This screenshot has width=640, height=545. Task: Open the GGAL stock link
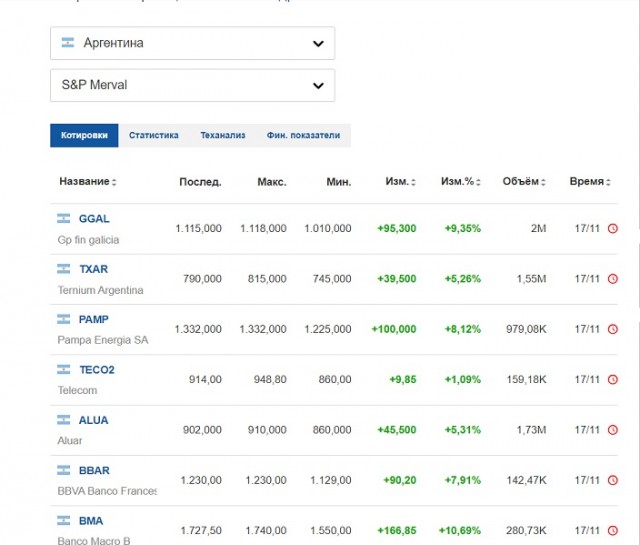pyautogui.click(x=94, y=218)
